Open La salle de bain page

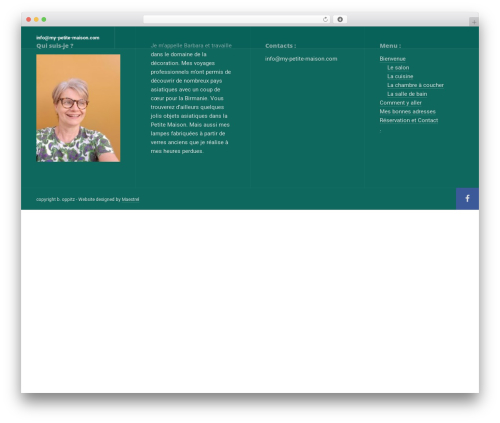407,94
